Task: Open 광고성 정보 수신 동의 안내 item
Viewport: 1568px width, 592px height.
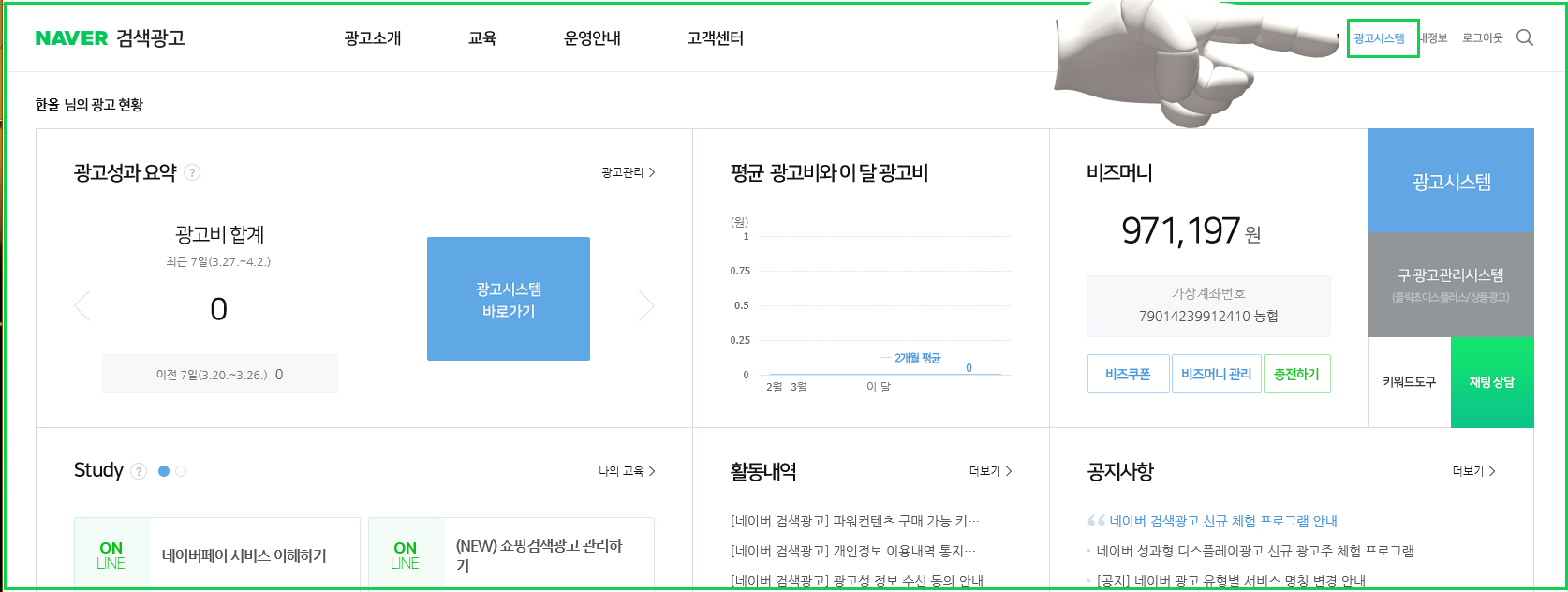Action: [x=857, y=581]
